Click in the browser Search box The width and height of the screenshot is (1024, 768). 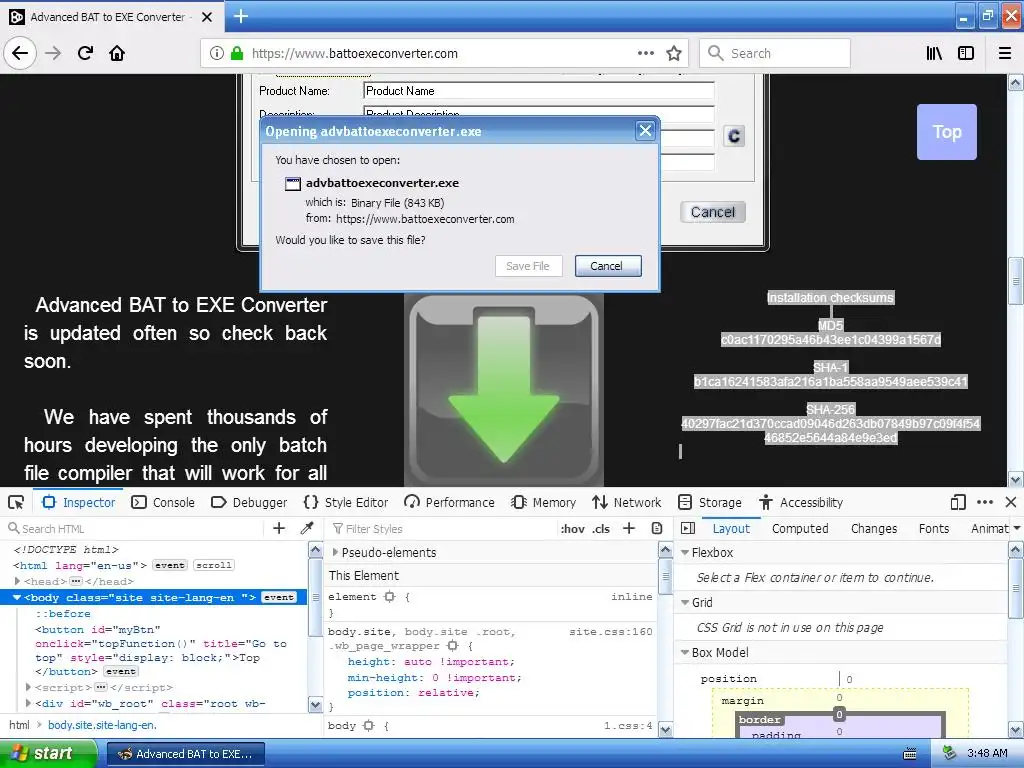775,53
